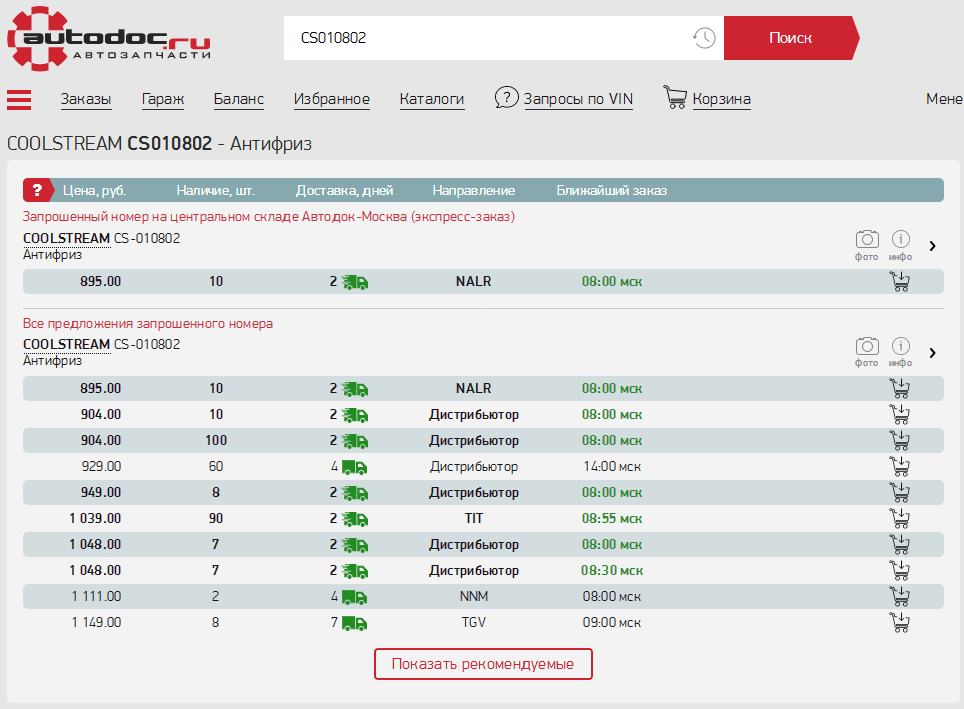This screenshot has height=709, width=964.
Task: Click the autodoc.ru logo
Action: pos(109,39)
